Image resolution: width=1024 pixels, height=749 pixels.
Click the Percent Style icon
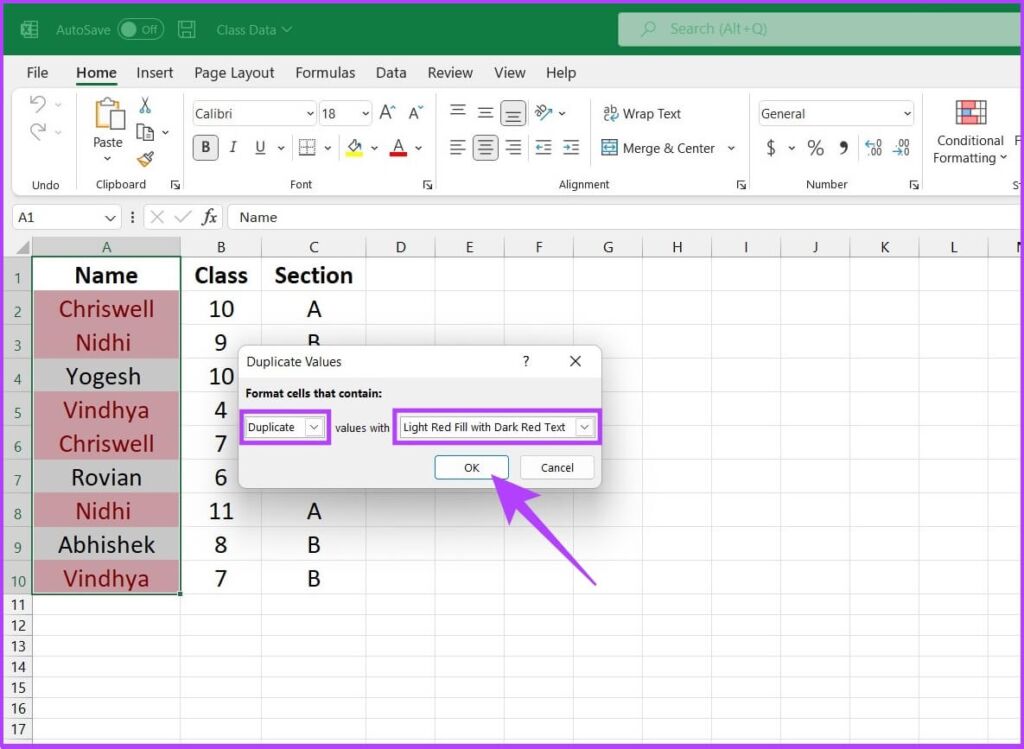click(815, 147)
